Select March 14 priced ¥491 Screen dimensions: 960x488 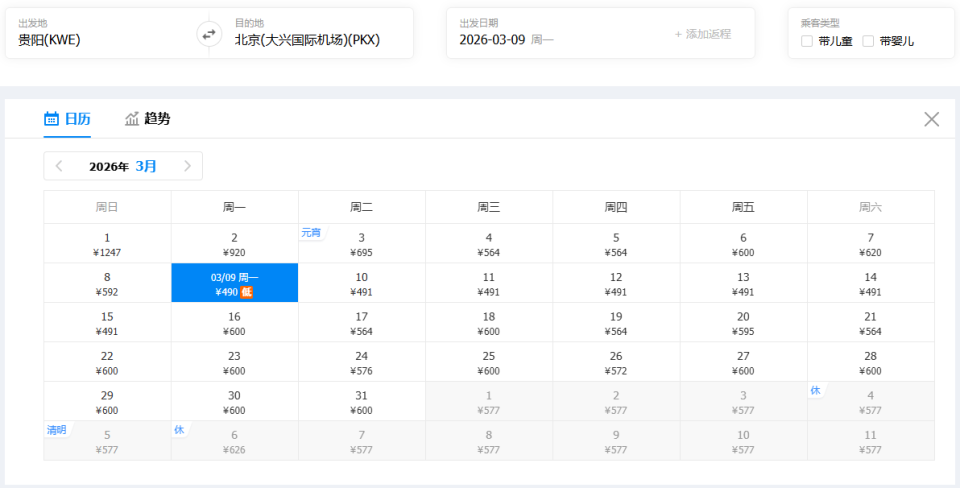pos(871,283)
